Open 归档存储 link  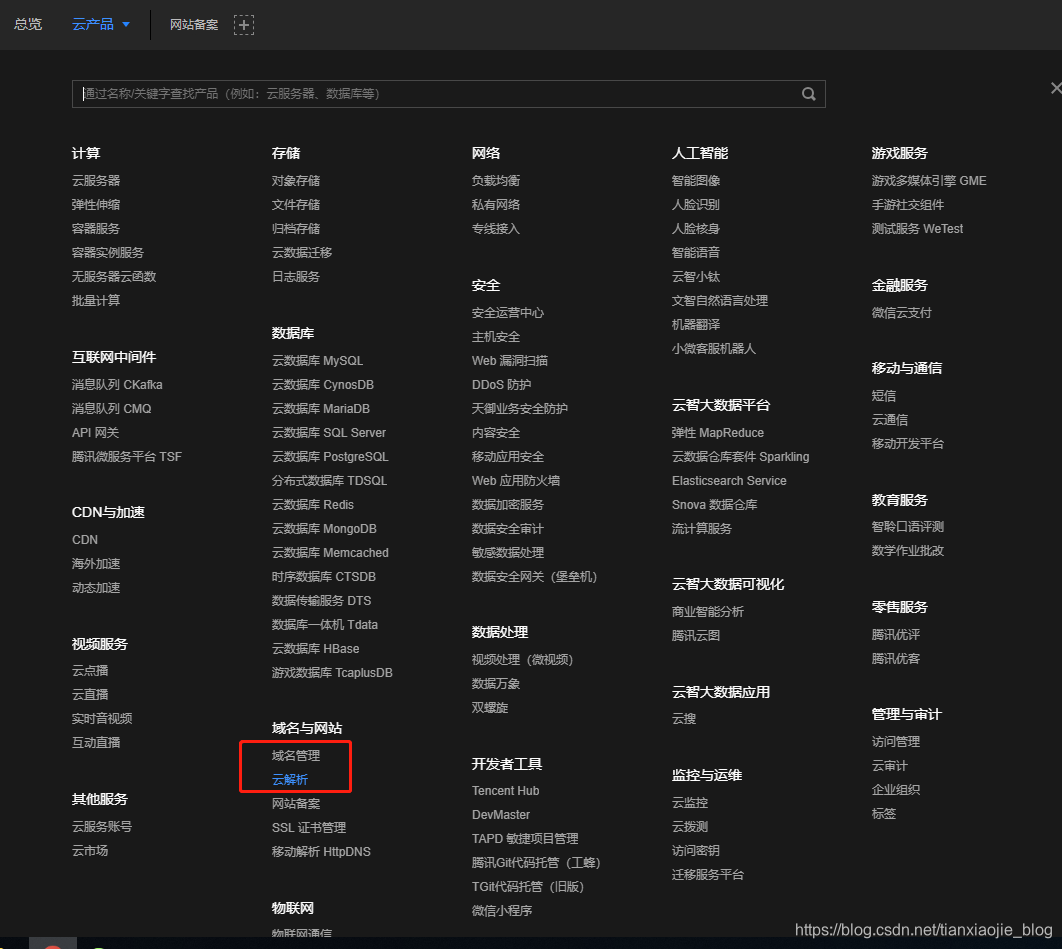pyautogui.click(x=296, y=229)
